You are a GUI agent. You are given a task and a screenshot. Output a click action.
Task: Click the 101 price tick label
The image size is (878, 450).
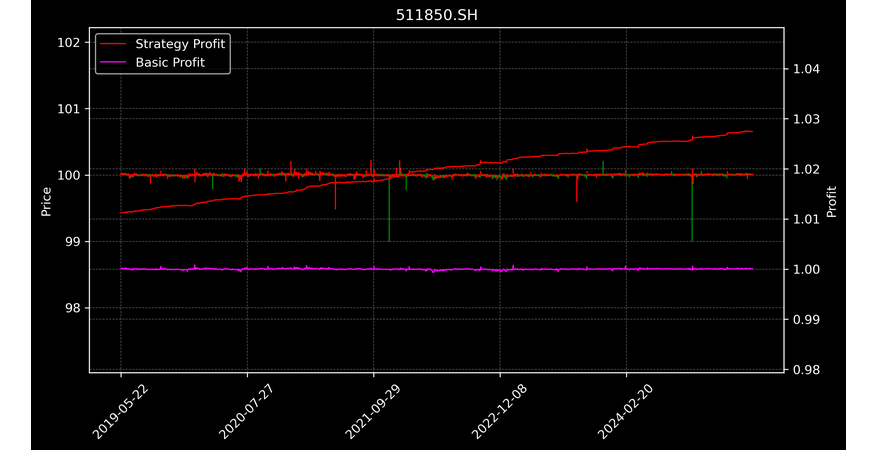click(69, 109)
